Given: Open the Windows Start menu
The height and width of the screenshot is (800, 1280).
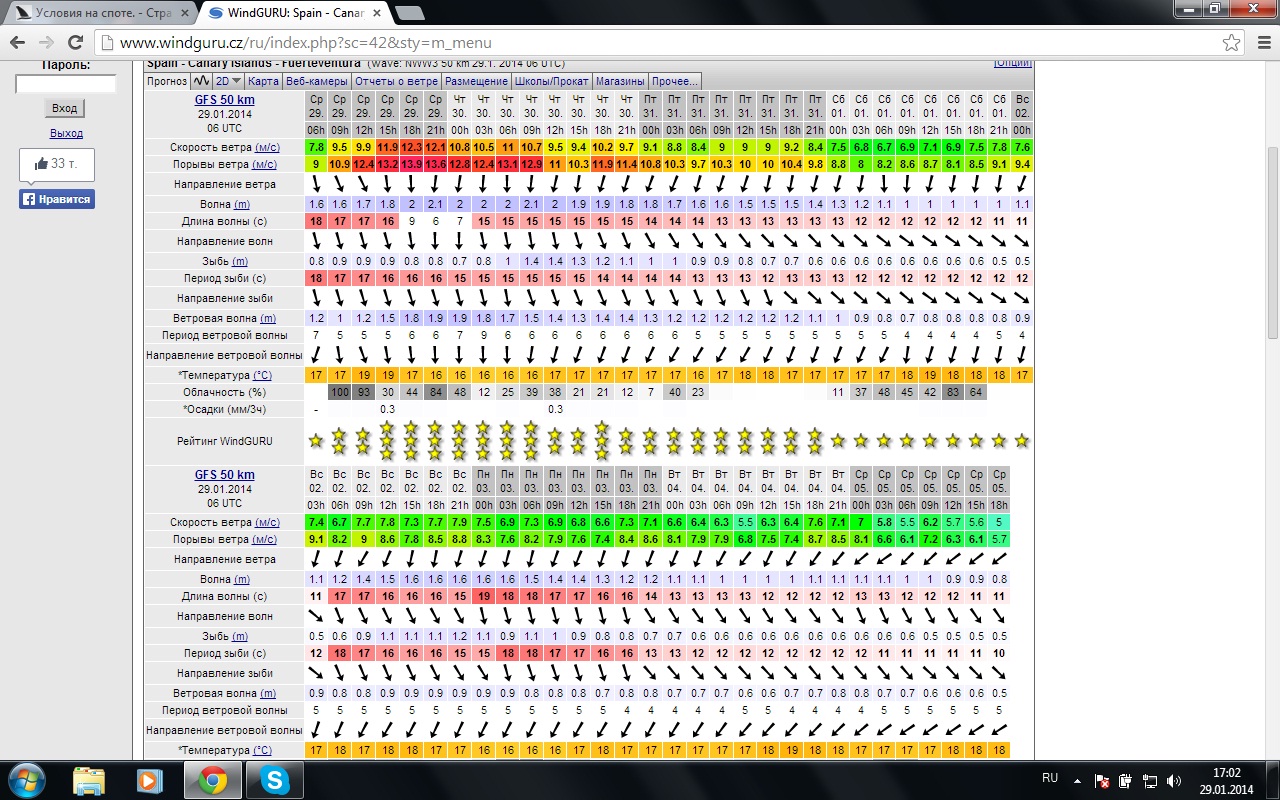Looking at the screenshot, I should [x=26, y=779].
